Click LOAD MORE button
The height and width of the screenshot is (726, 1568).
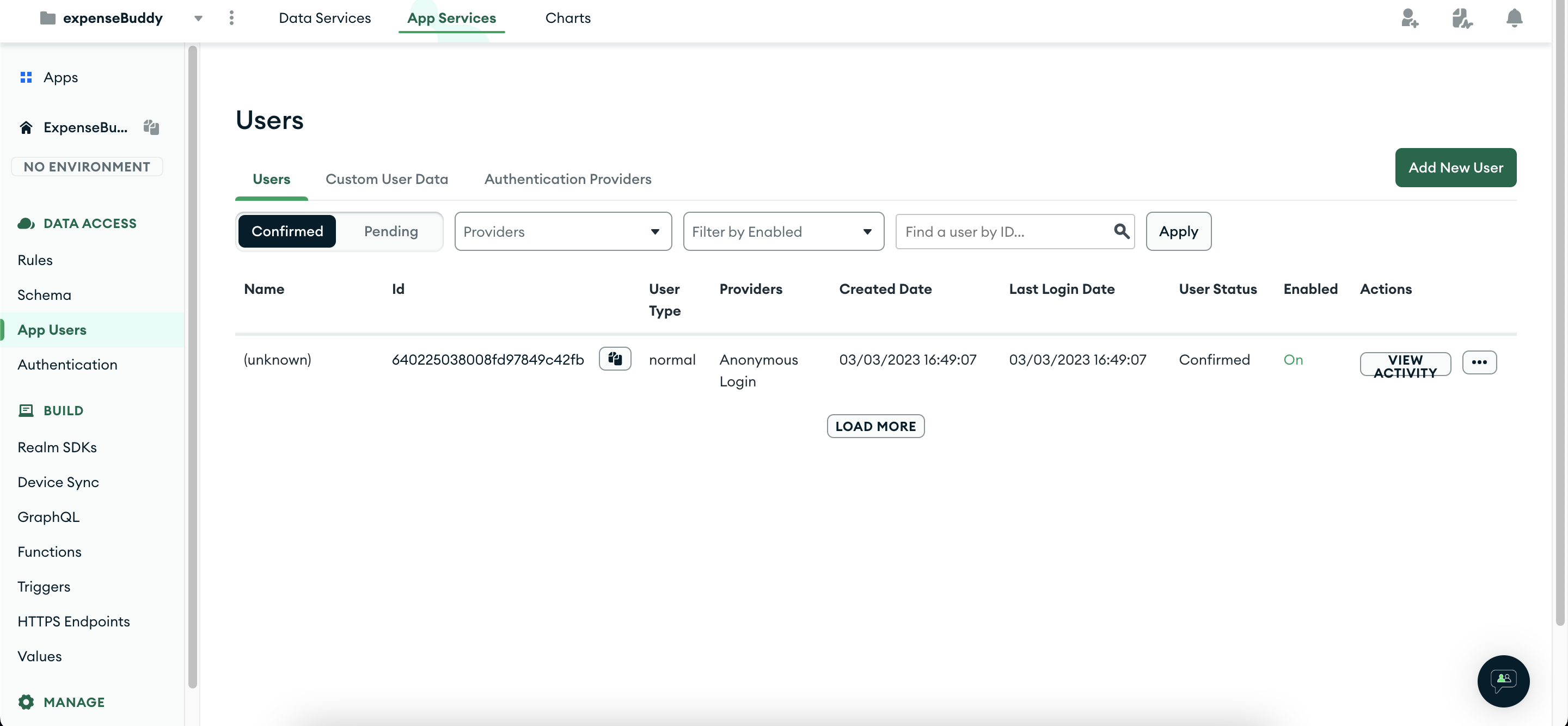875,426
